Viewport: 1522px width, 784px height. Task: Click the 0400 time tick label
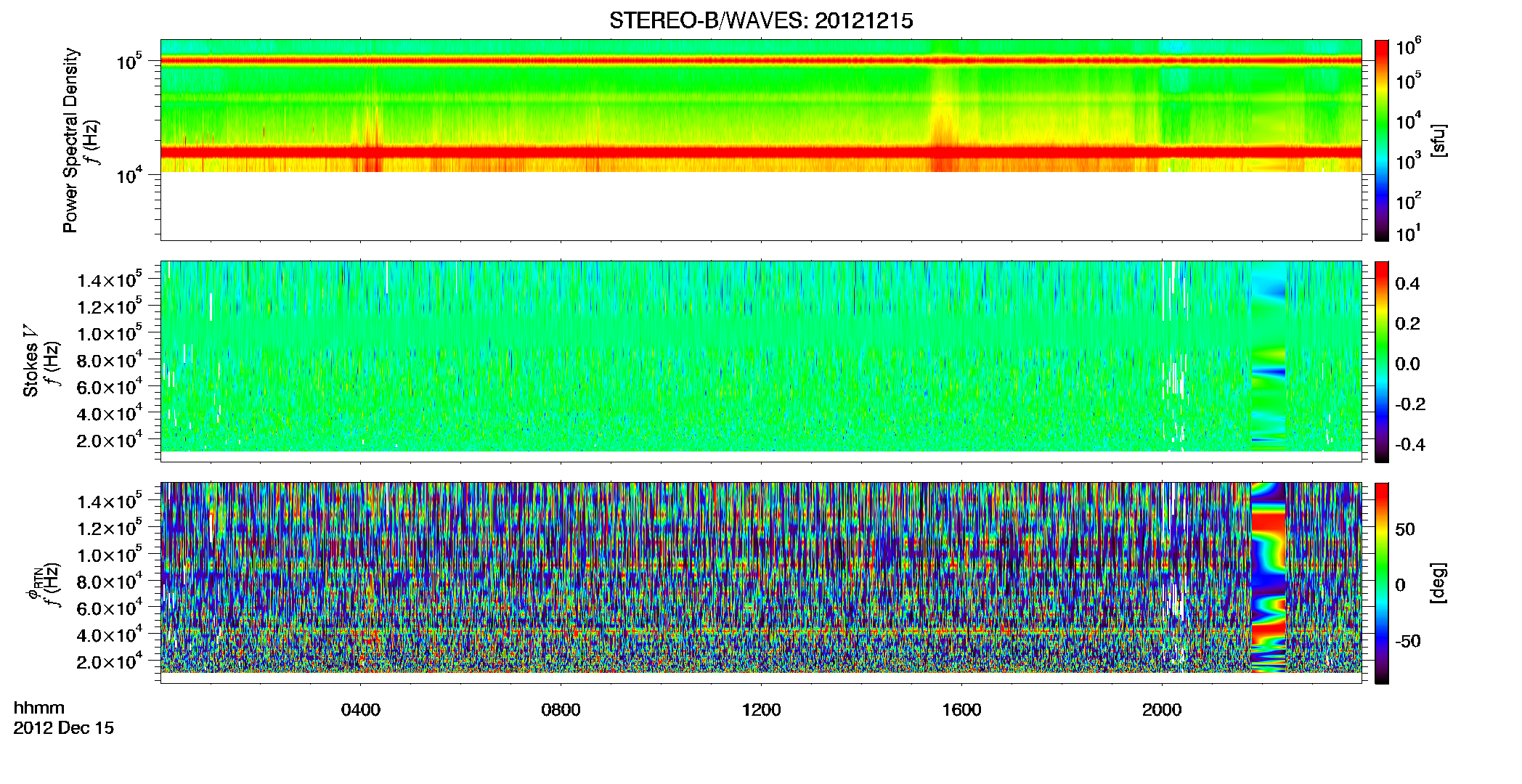(x=361, y=710)
